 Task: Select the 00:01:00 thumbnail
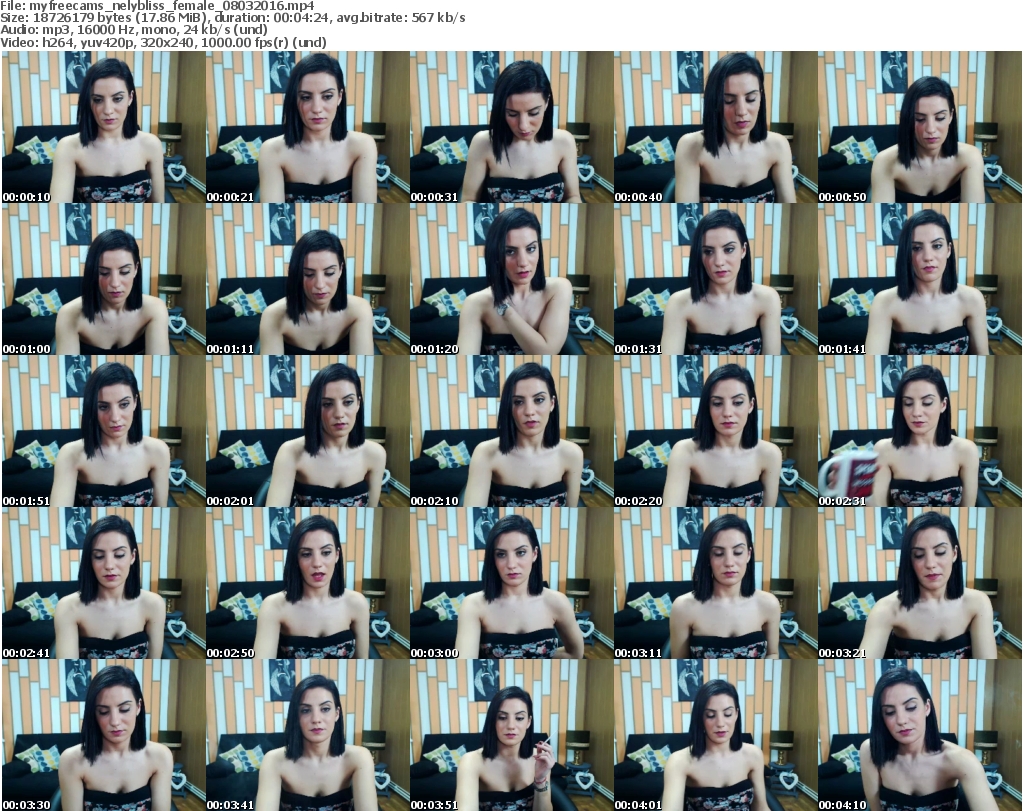click(x=103, y=280)
